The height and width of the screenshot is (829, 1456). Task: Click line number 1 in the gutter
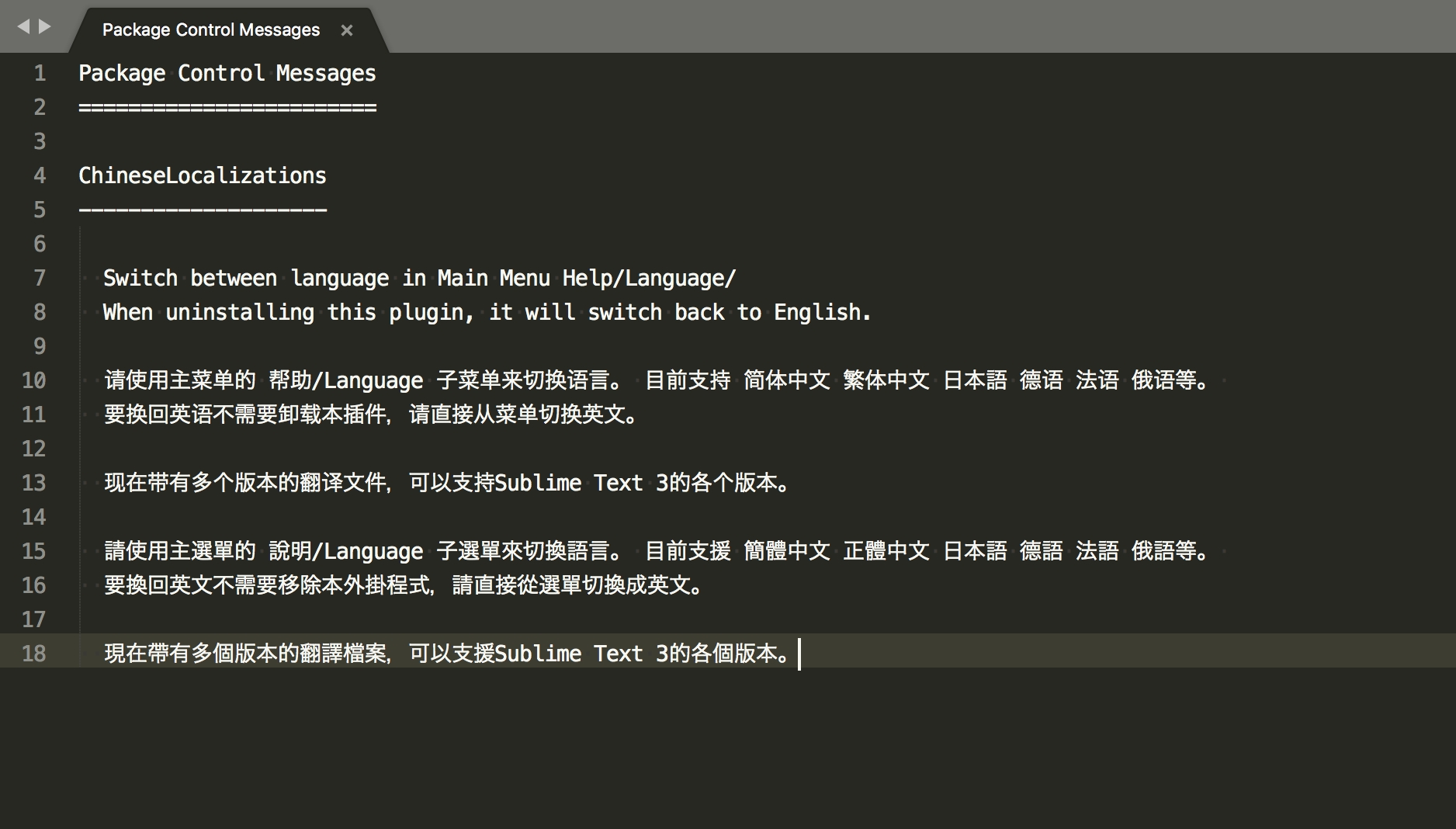click(39, 72)
